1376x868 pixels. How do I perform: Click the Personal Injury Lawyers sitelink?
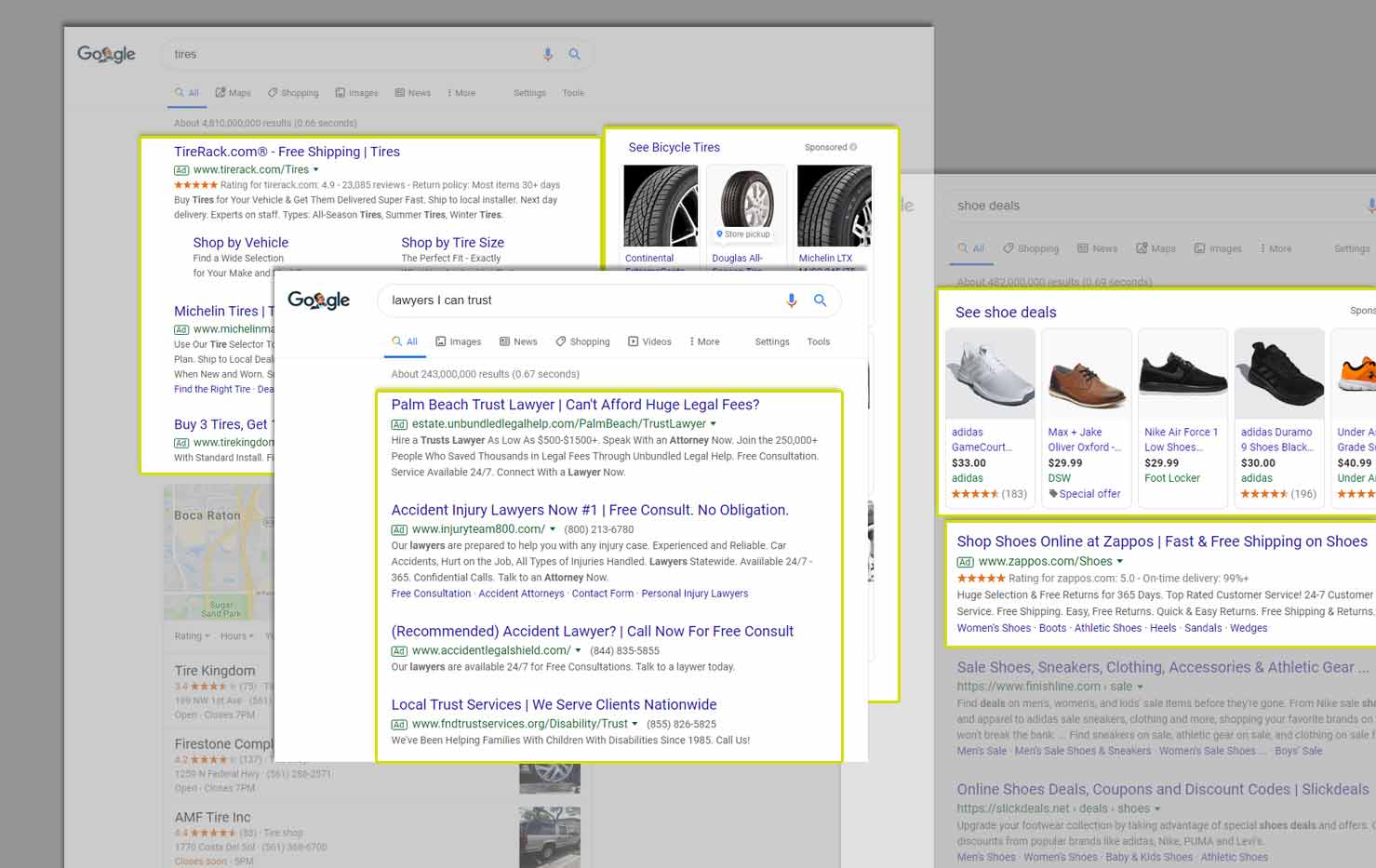pyautogui.click(x=695, y=594)
